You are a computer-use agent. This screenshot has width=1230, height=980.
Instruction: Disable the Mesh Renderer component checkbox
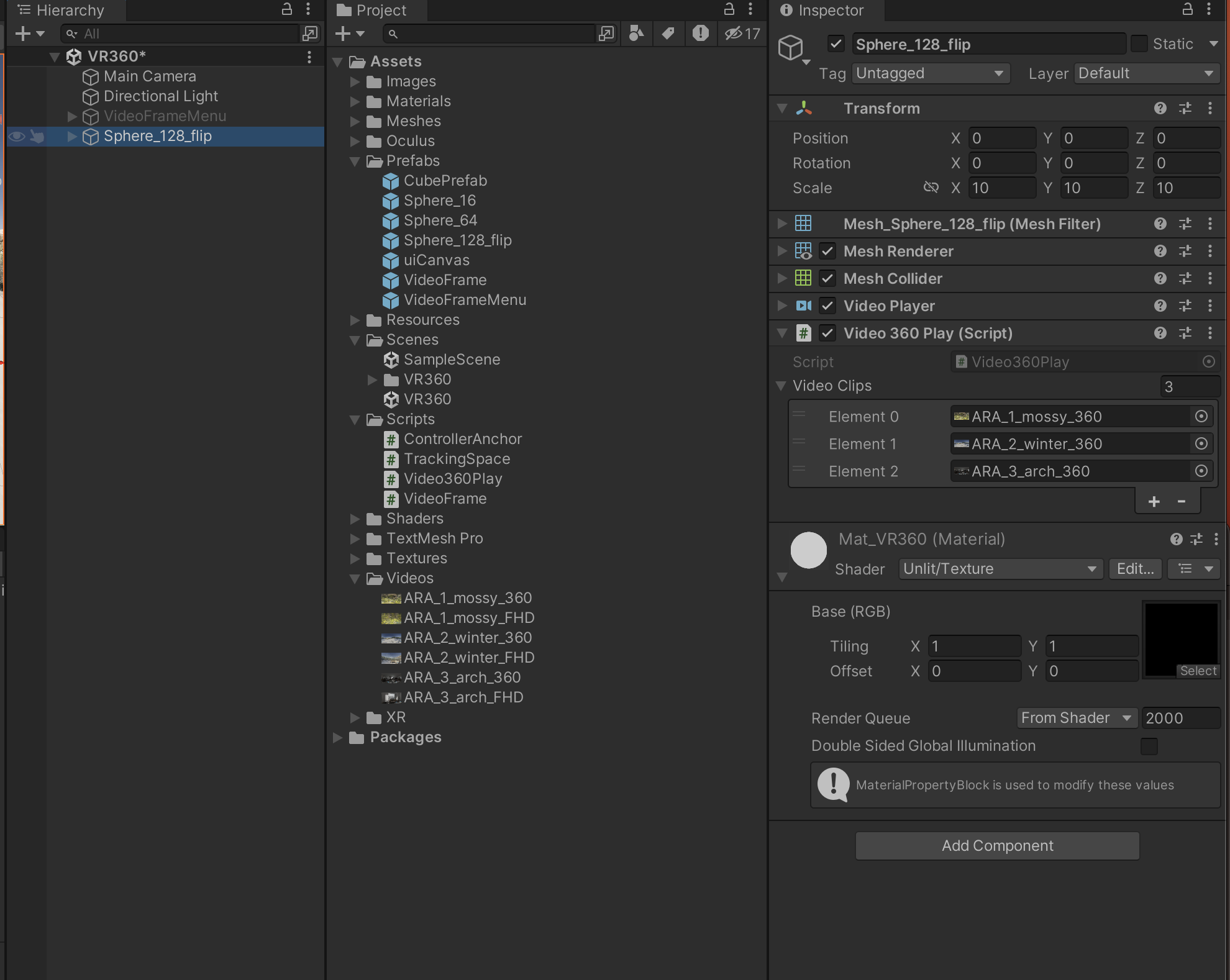[x=827, y=251]
